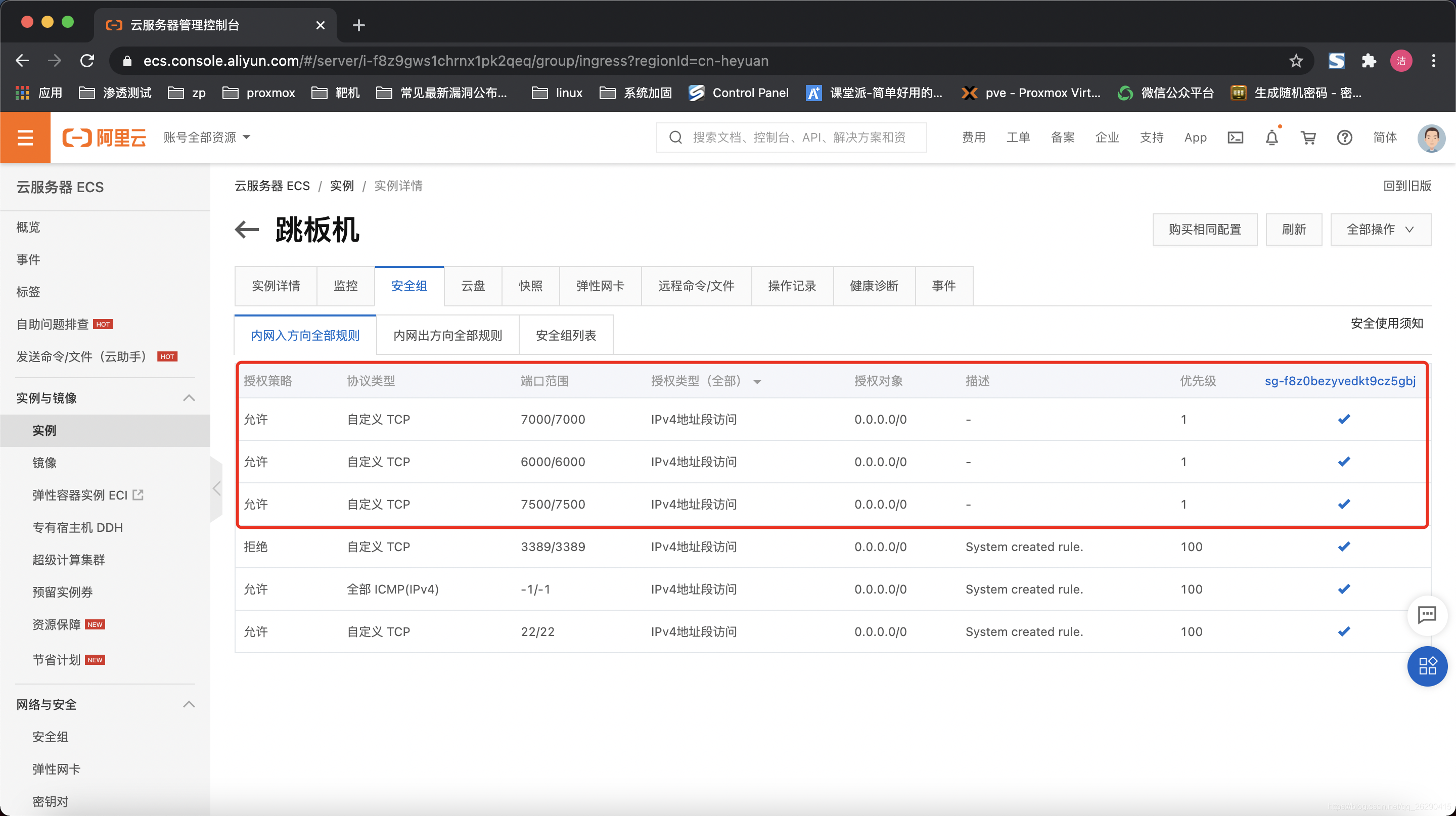Click the 回到旧版 link
The image size is (1456, 816).
pos(1407,186)
